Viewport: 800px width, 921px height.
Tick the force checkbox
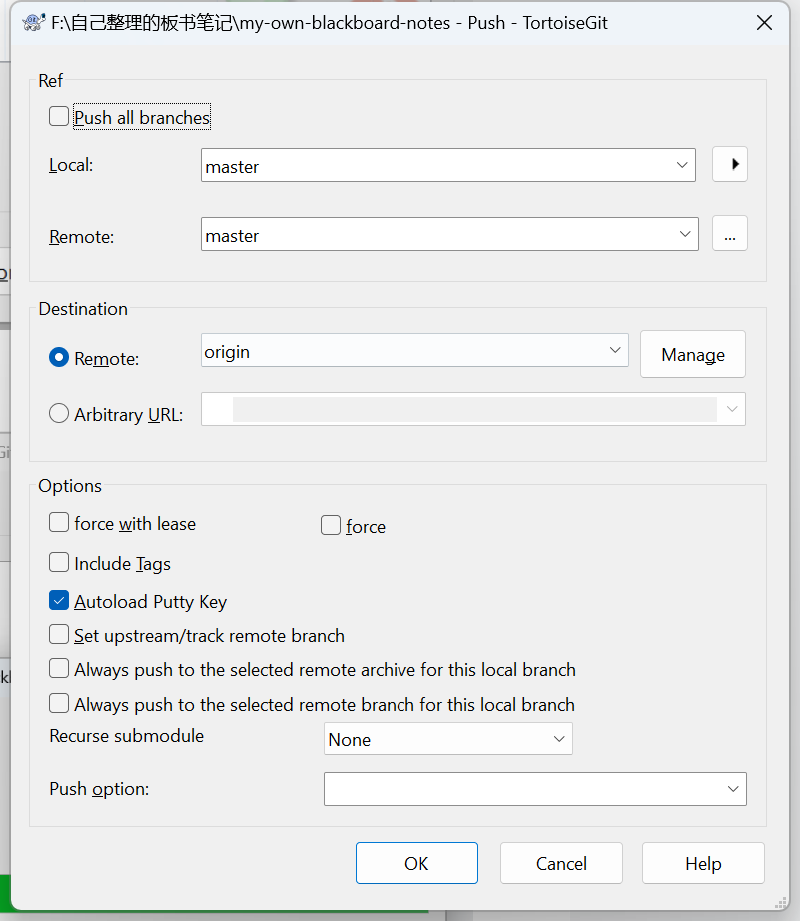pyautogui.click(x=331, y=525)
